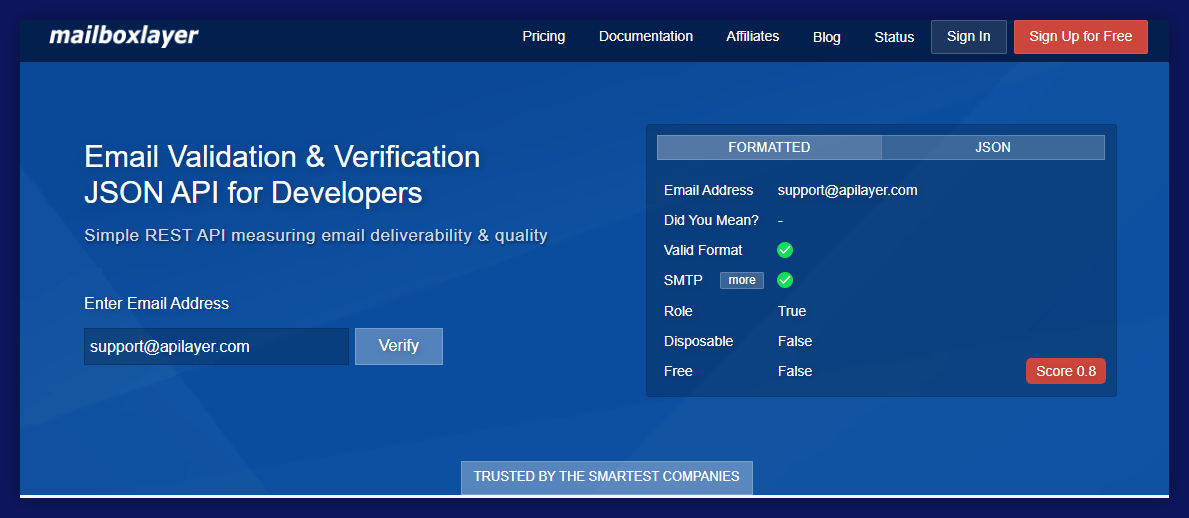
Task: Switch to the JSON tab
Action: [x=993, y=147]
